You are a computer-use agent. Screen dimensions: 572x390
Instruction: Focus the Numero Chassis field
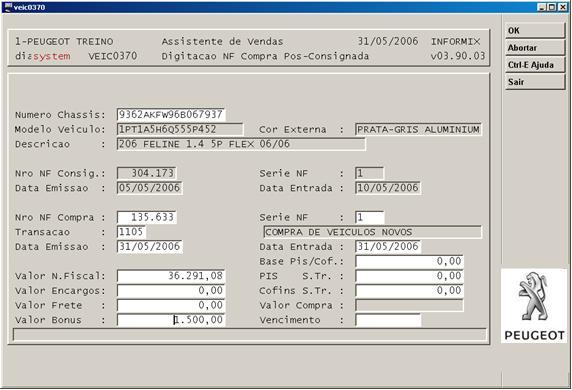pyautogui.click(x=171, y=115)
